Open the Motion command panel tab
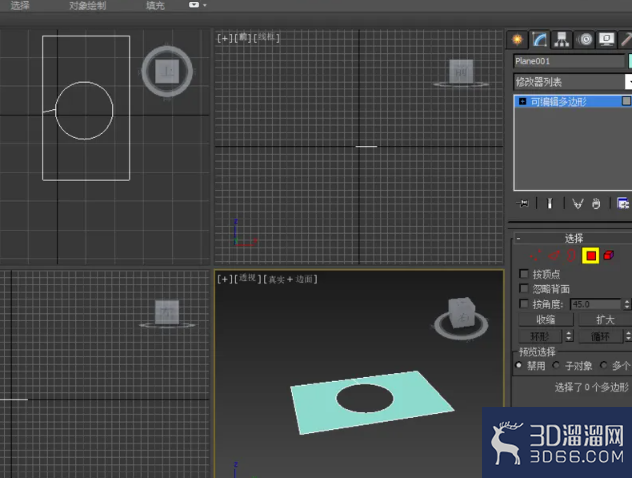The width and height of the screenshot is (632, 478). [x=584, y=39]
